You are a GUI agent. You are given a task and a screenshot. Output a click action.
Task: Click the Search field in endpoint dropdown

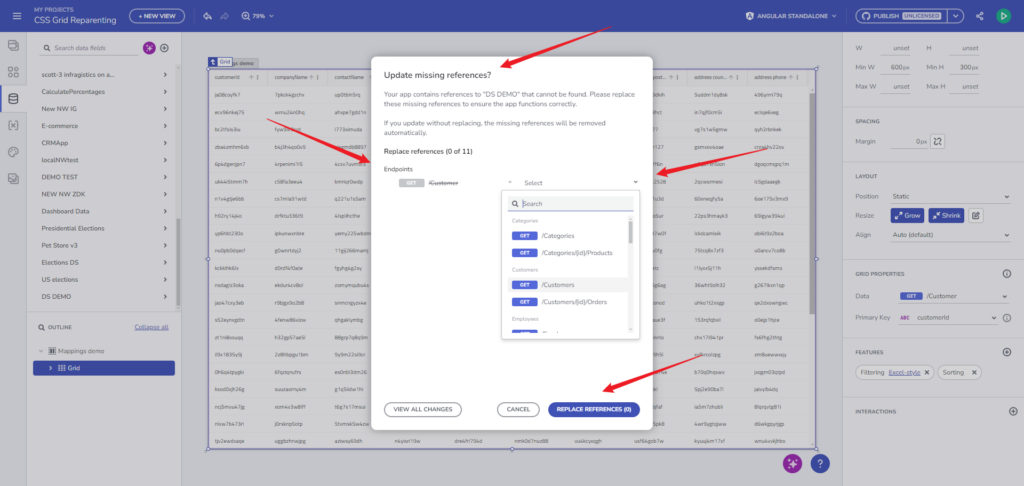pyautogui.click(x=571, y=204)
